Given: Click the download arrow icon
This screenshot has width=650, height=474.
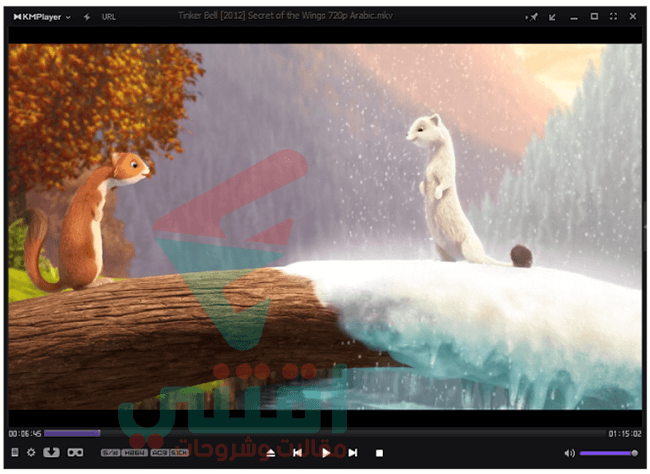Looking at the screenshot, I should 51,452.
